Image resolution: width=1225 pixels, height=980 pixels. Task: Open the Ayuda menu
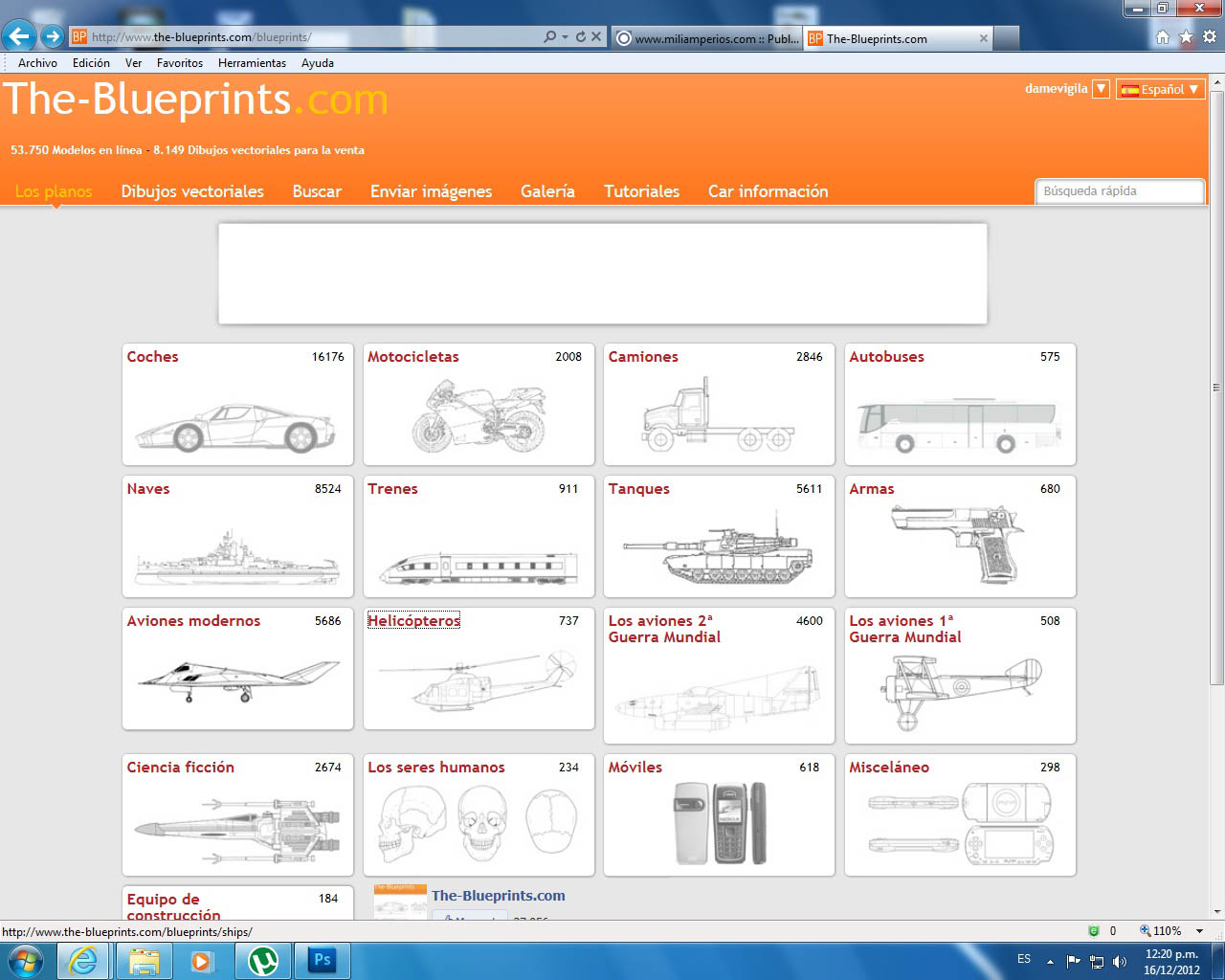pyautogui.click(x=318, y=63)
